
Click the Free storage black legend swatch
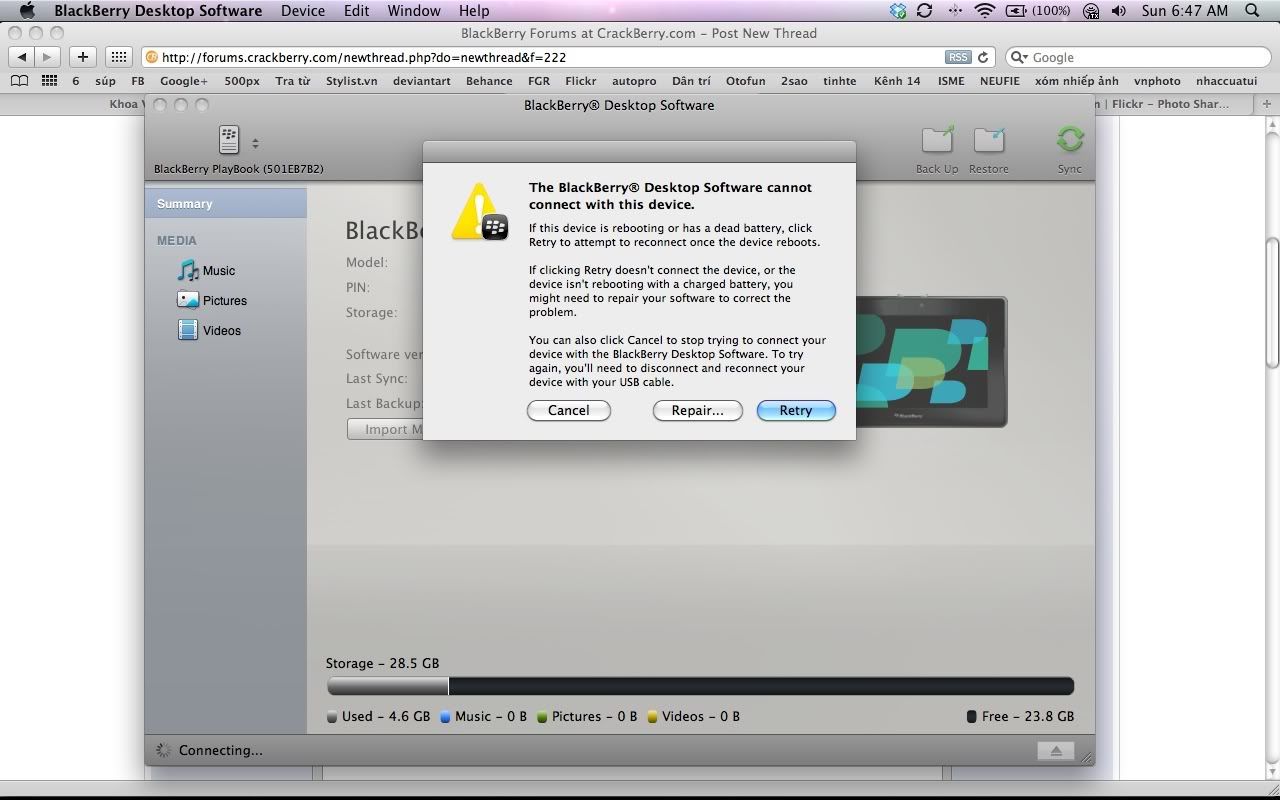coord(971,717)
